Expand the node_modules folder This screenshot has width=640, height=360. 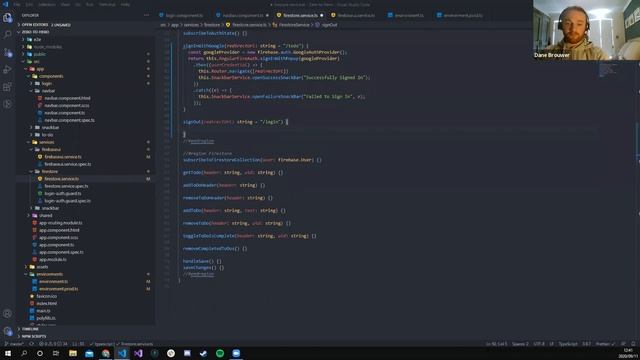(47, 47)
